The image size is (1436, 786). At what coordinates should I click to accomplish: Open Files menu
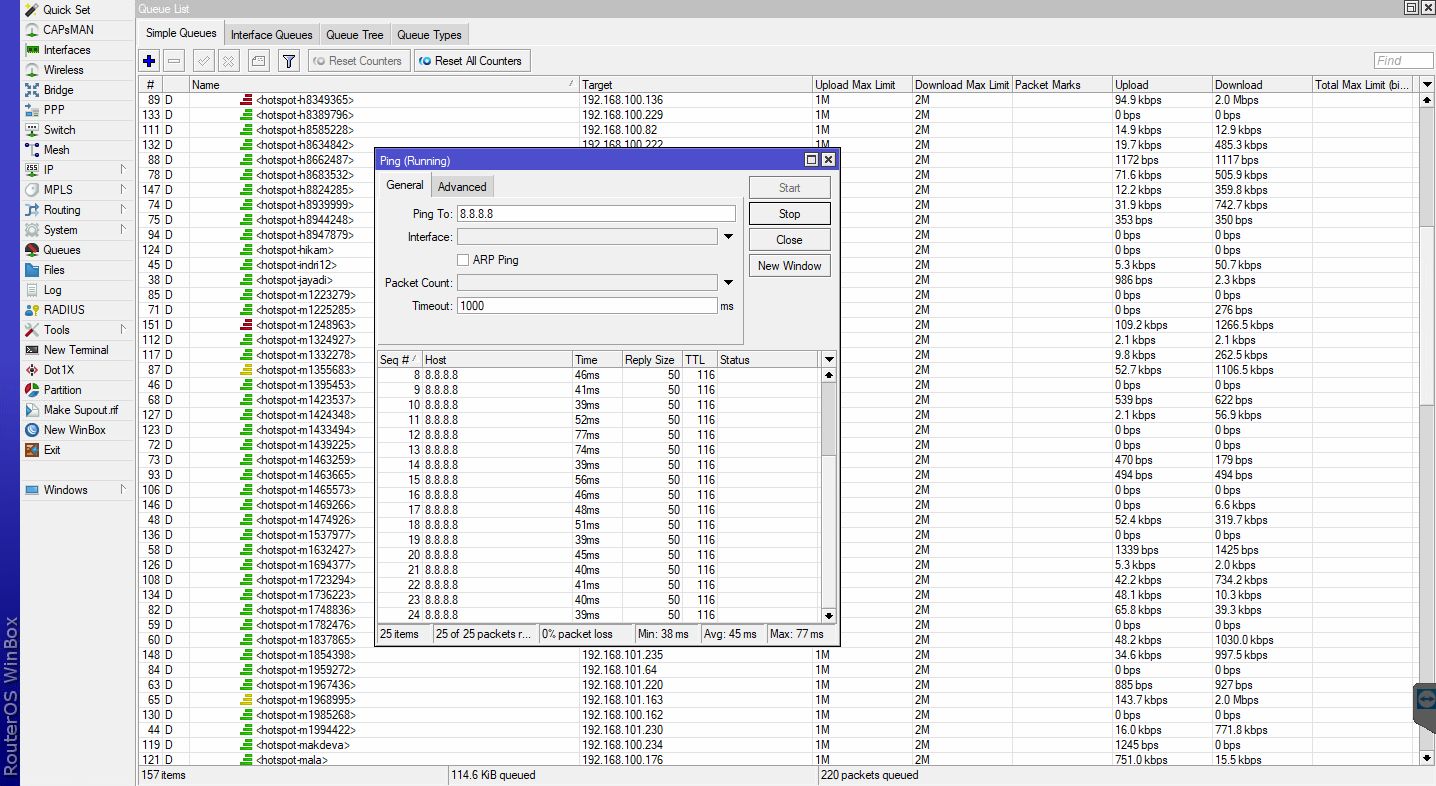tap(54, 270)
